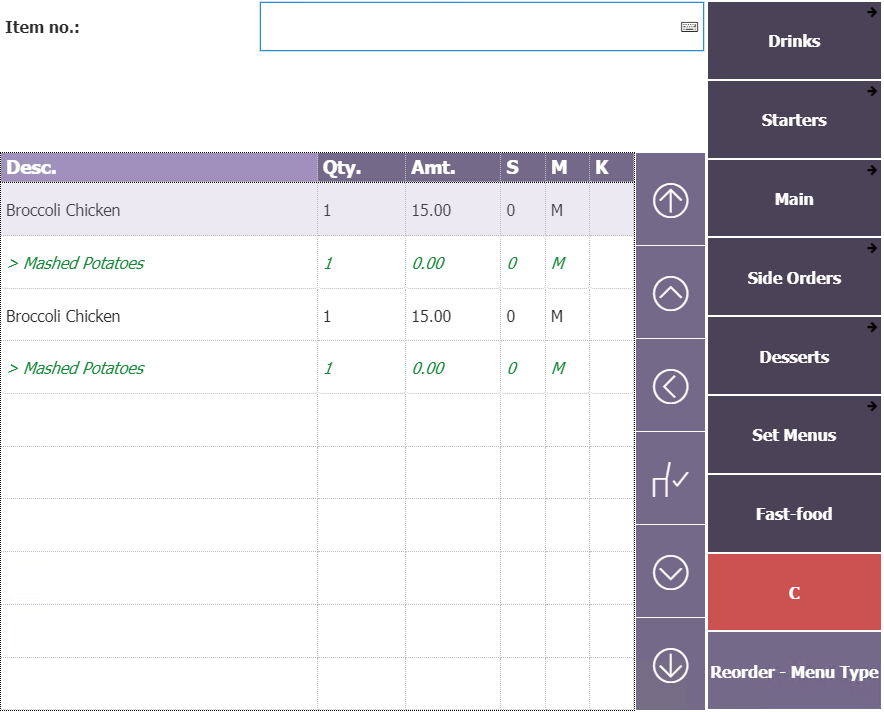Viewport: 884px width, 712px height.
Task: Select the Main menu category
Action: tap(794, 199)
